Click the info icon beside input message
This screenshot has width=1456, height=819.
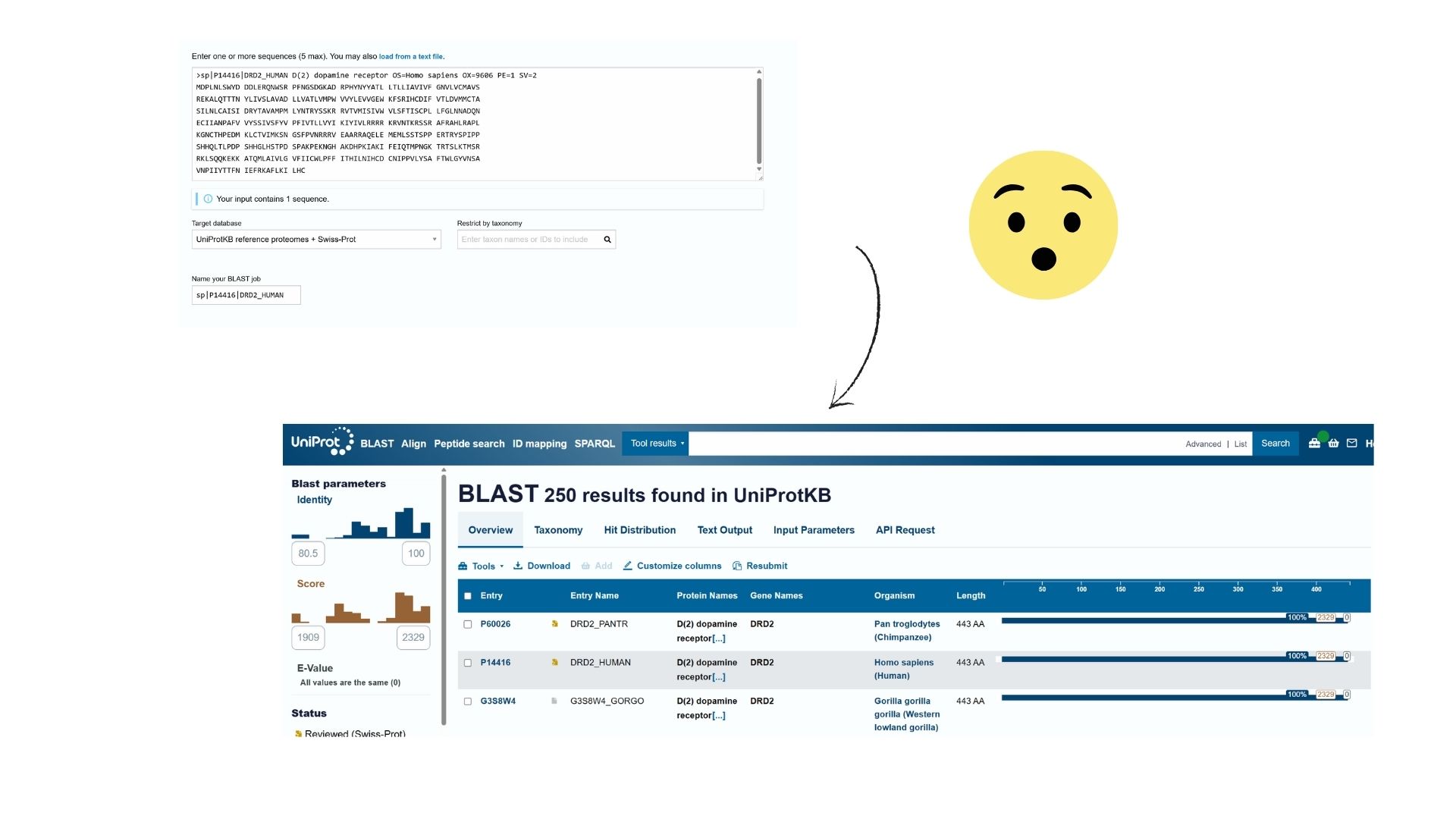coord(208,199)
